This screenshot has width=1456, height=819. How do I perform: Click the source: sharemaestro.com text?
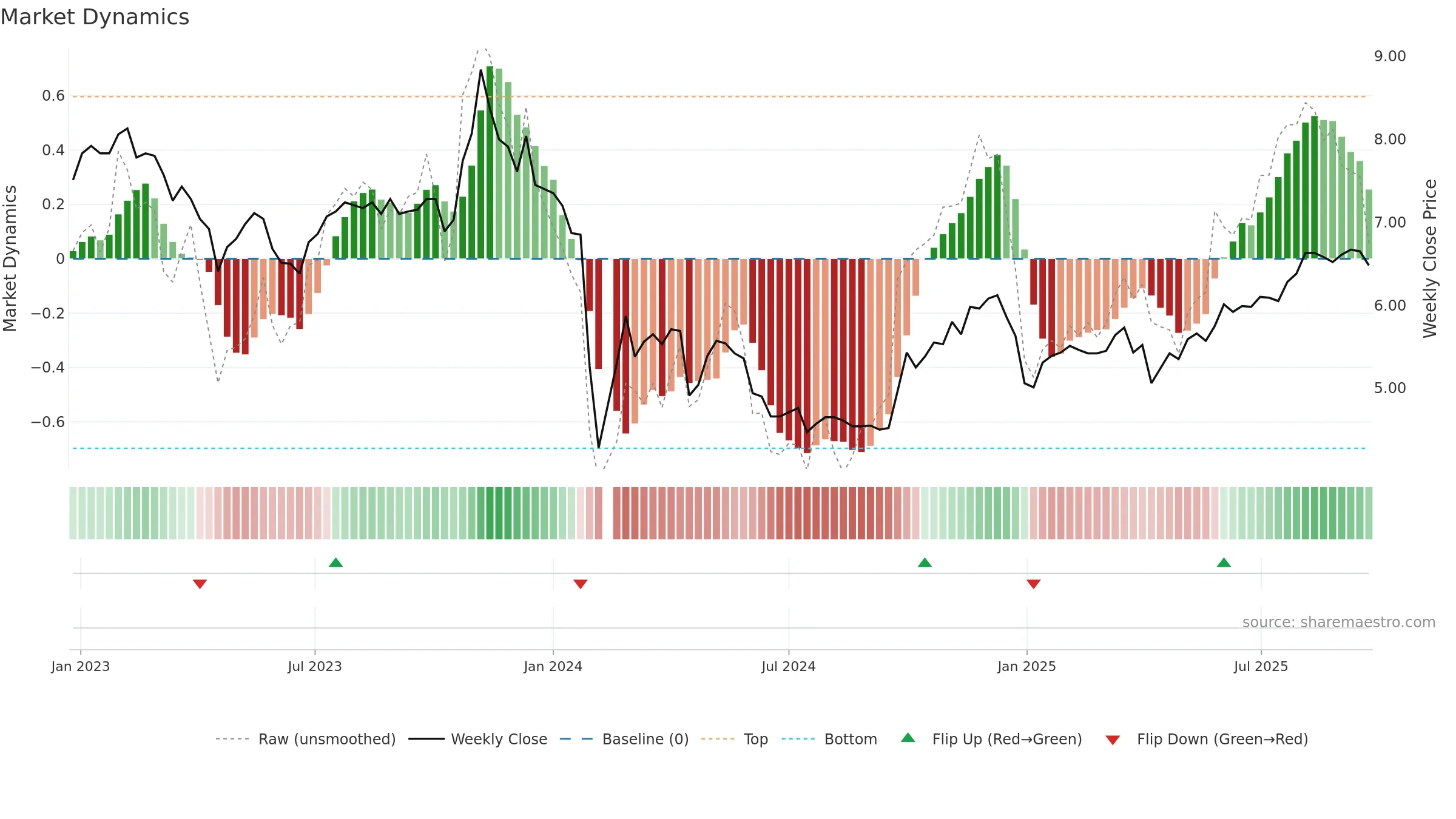(1339, 622)
